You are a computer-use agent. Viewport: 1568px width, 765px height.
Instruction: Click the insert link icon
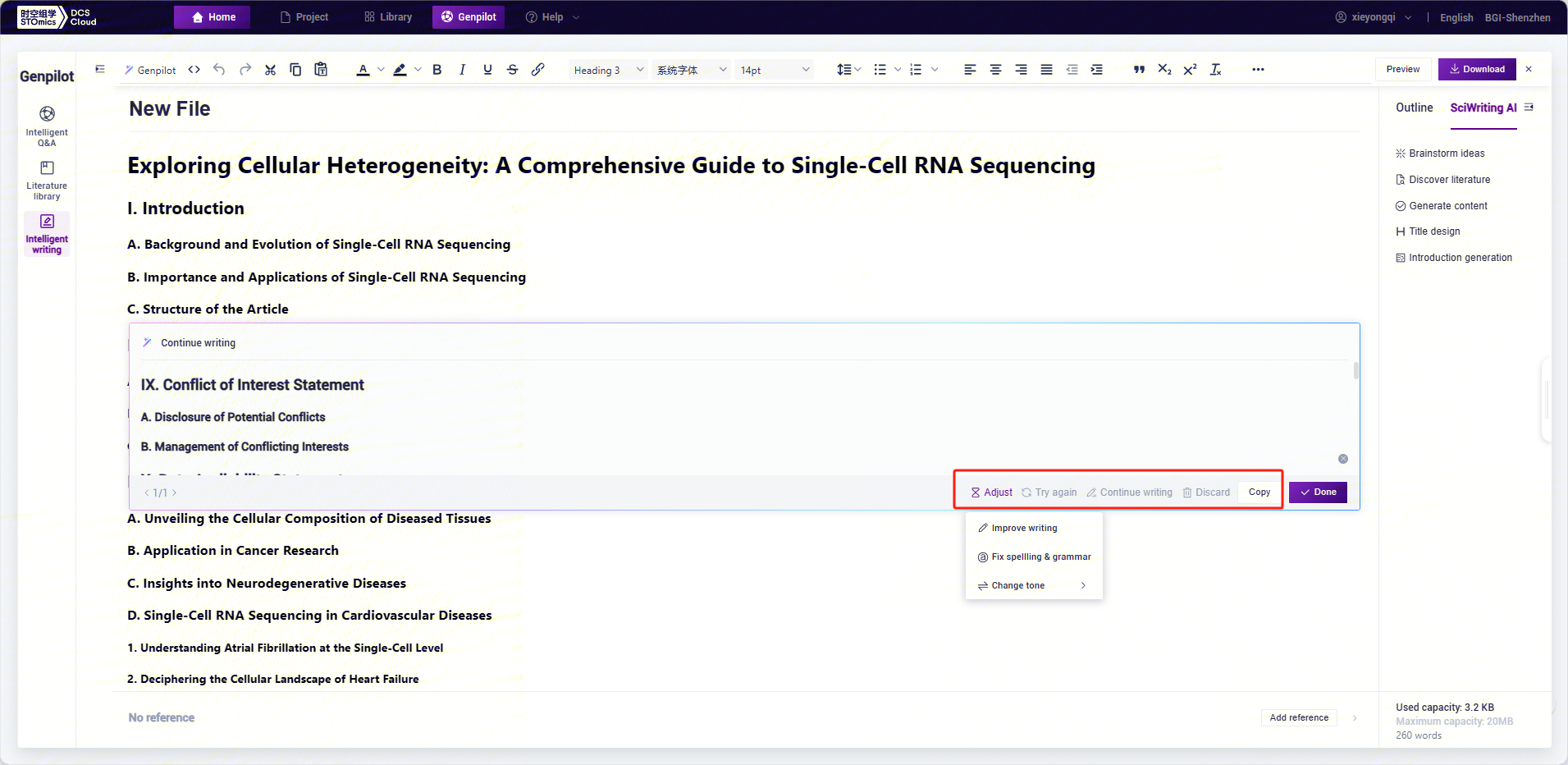click(x=538, y=70)
